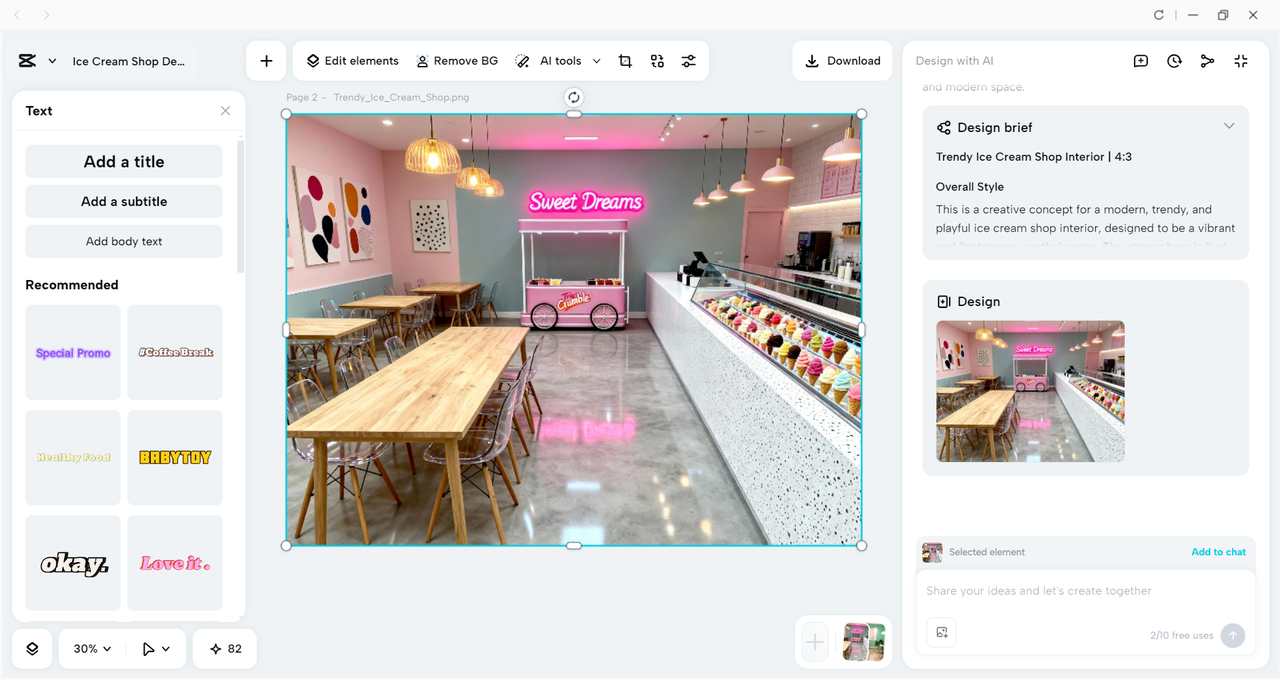Open the adjustments sliders icon
Viewport: 1280px width, 680px height.
pos(688,60)
